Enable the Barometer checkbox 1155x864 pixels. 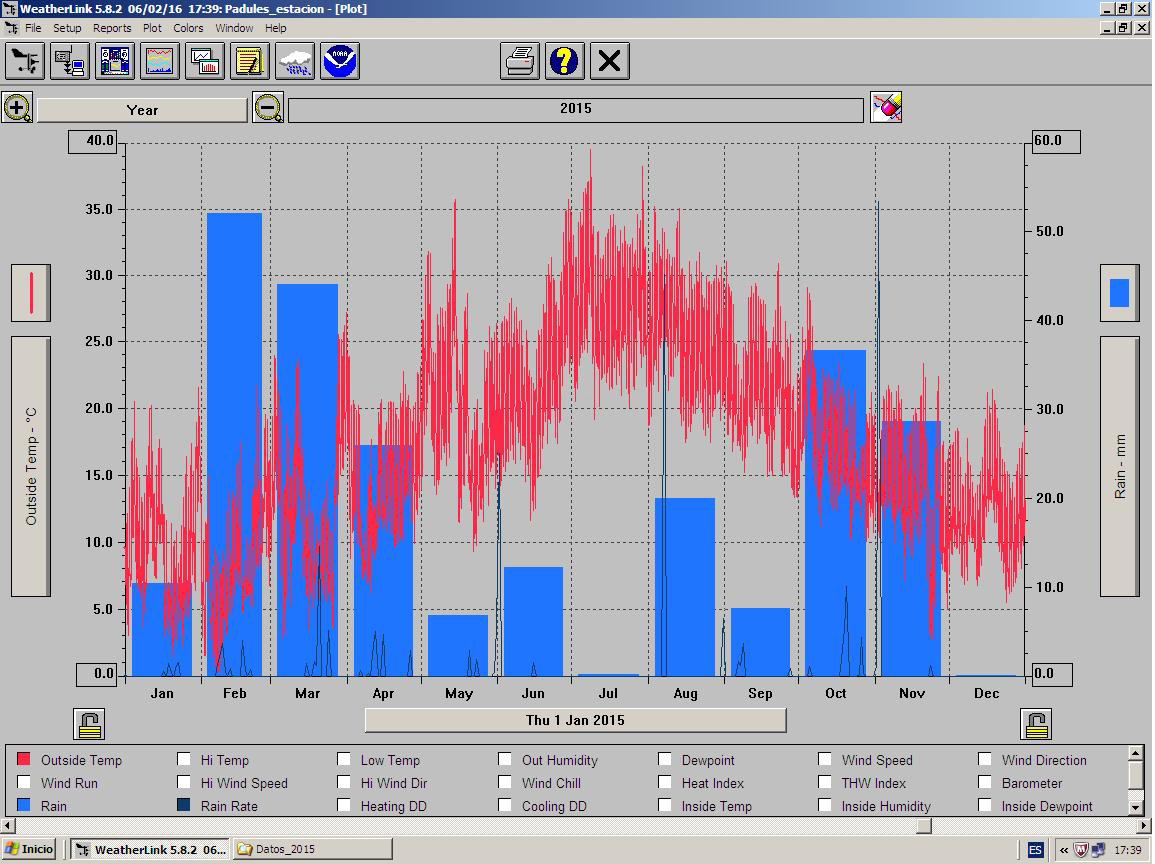pos(985,782)
